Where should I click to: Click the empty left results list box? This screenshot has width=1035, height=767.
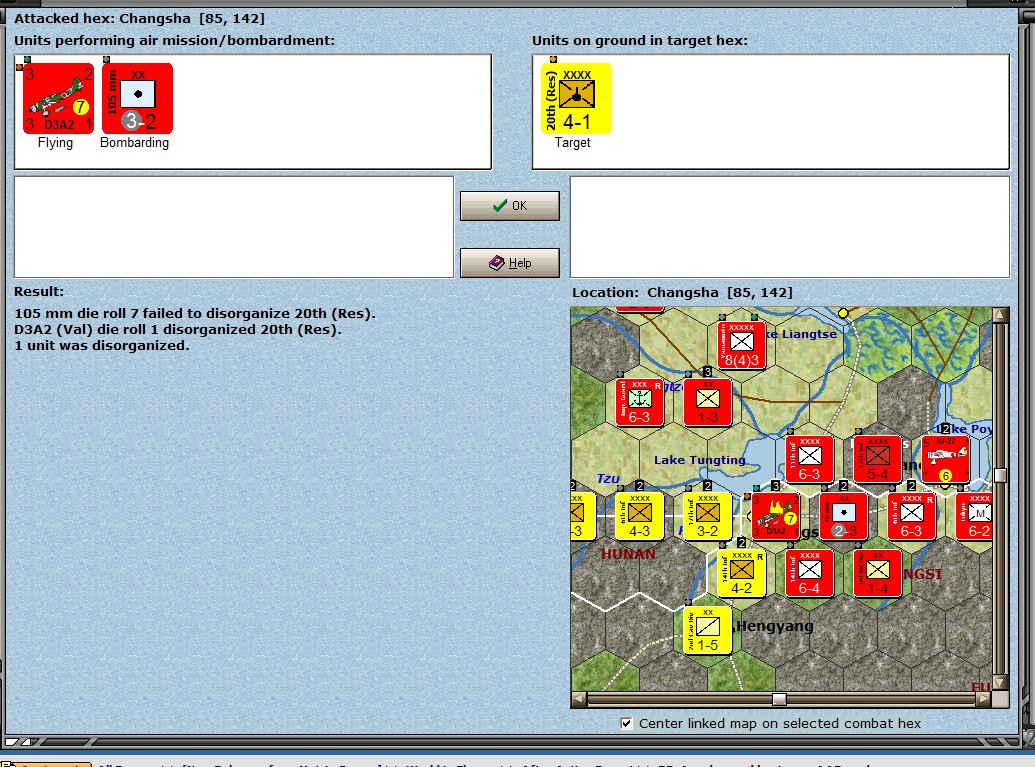click(234, 227)
